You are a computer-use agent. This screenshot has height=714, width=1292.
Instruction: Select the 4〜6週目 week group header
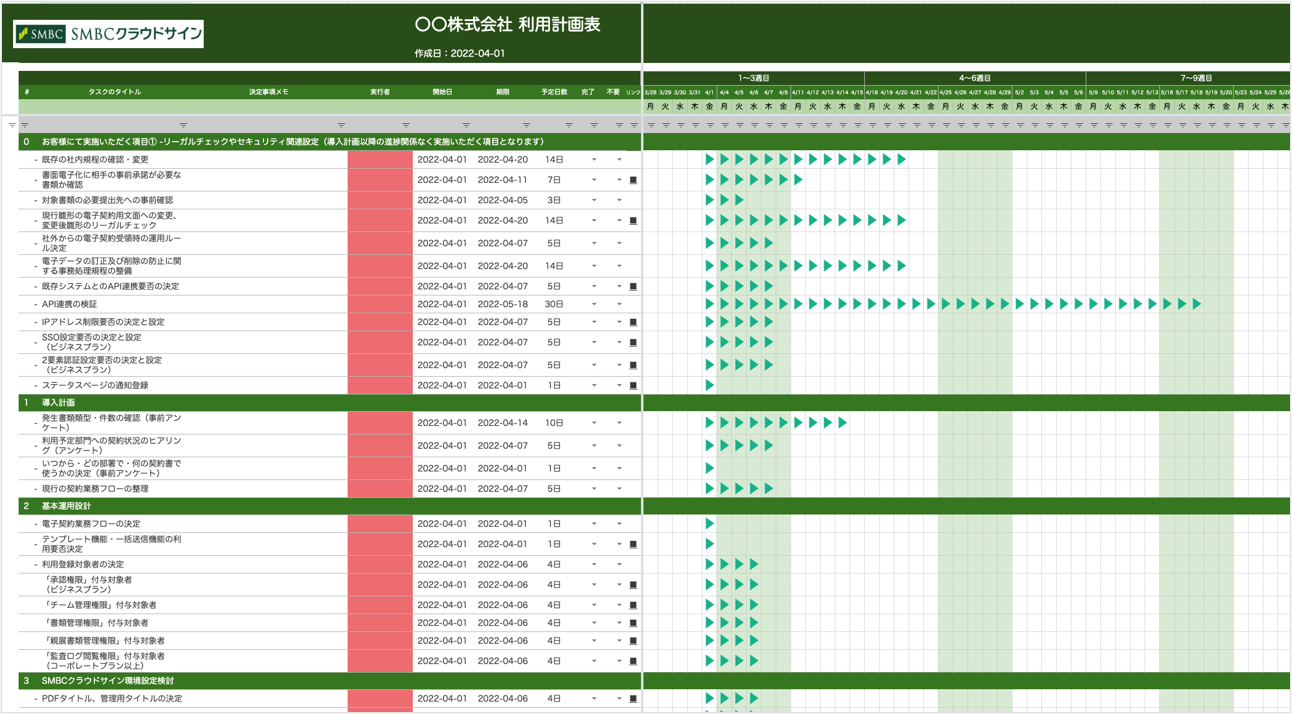point(974,78)
